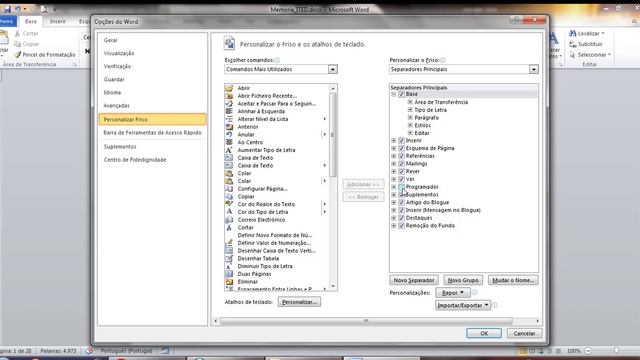640x360 pixels.
Task: Click the Novo Separador button
Action: pos(414,280)
